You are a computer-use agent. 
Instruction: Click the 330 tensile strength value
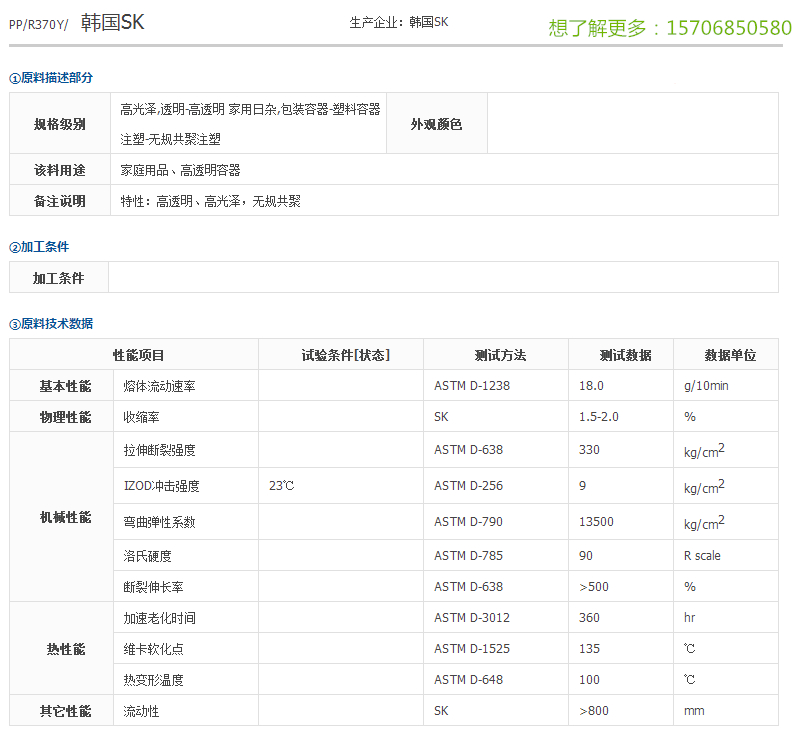pos(589,450)
